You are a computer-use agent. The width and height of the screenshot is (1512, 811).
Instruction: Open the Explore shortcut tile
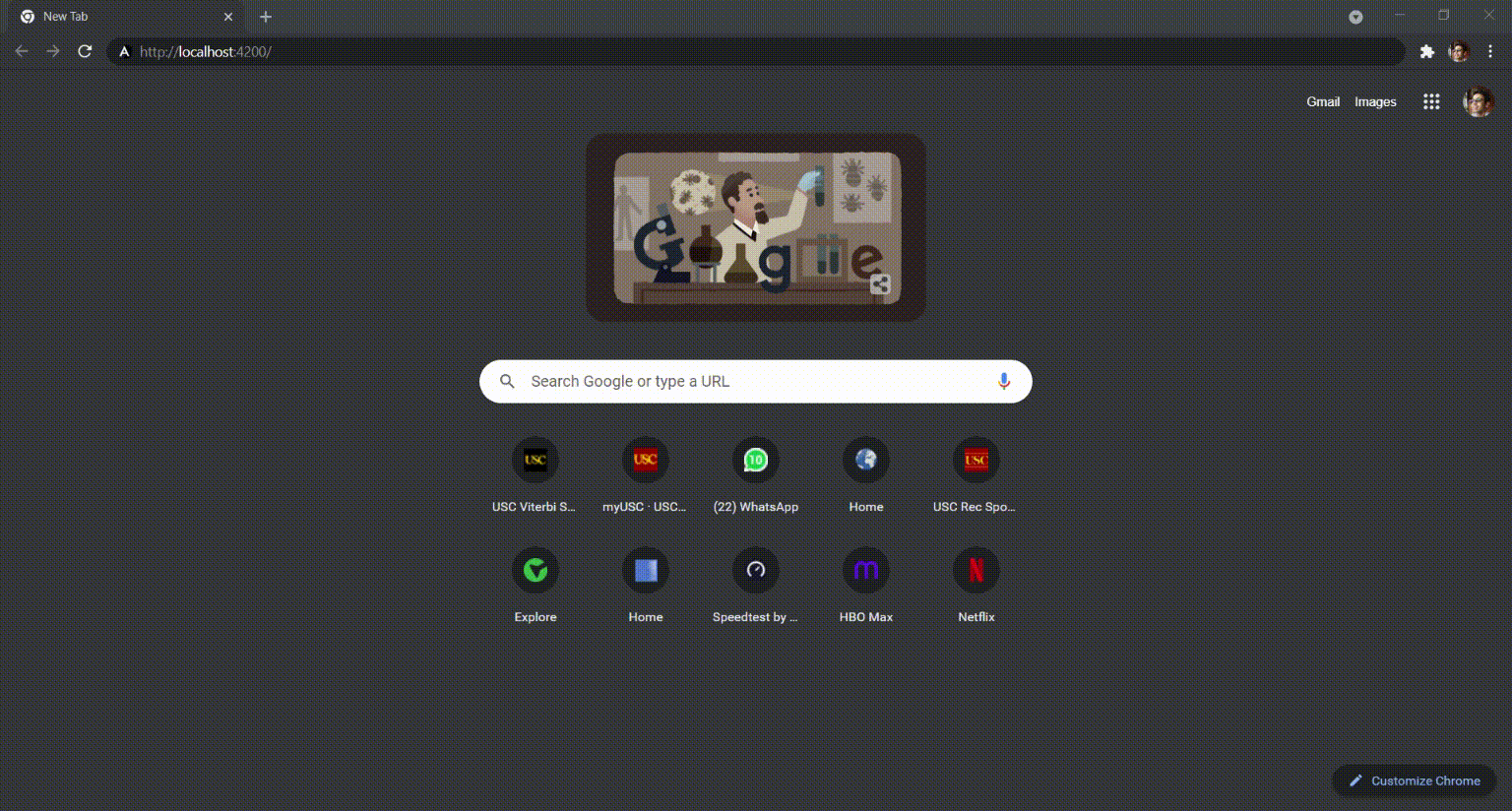[x=535, y=587]
